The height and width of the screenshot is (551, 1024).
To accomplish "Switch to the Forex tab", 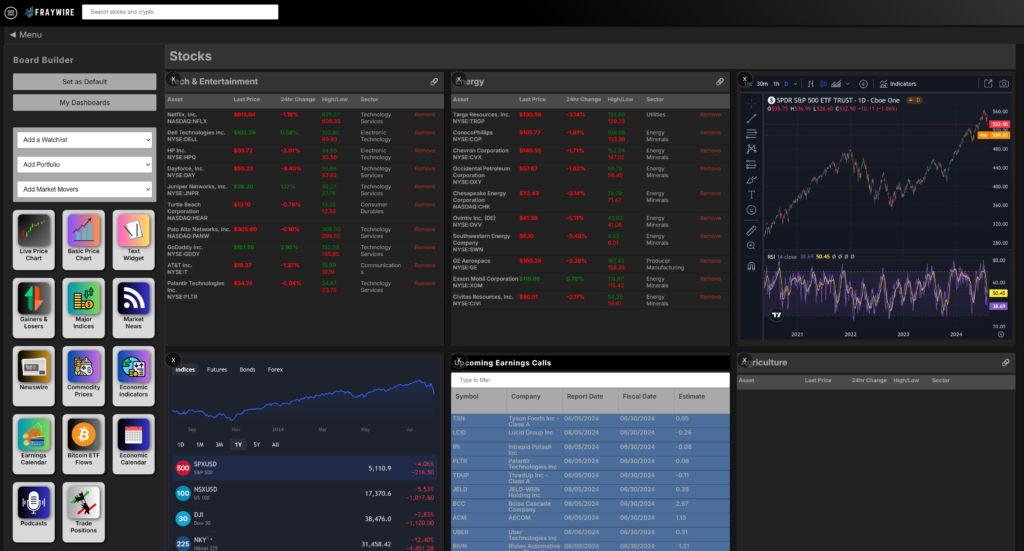I will (275, 370).
